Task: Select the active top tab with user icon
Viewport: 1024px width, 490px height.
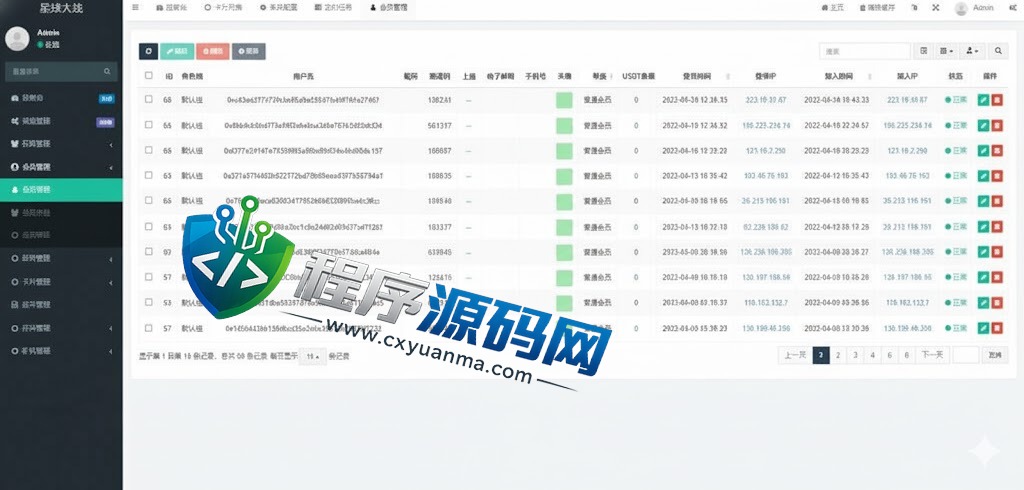Action: click(x=388, y=8)
